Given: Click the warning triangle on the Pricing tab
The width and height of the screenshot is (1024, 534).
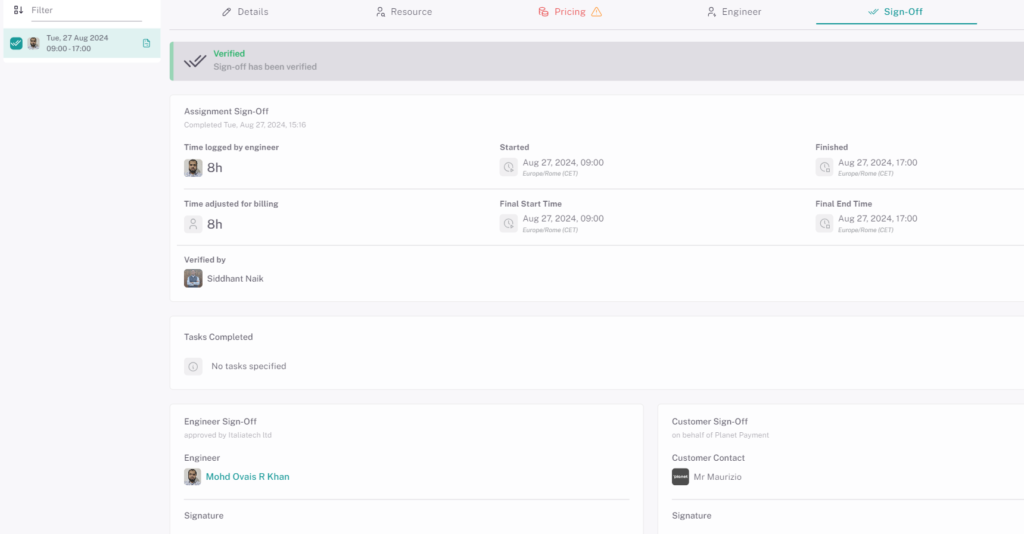Looking at the screenshot, I should point(597,12).
